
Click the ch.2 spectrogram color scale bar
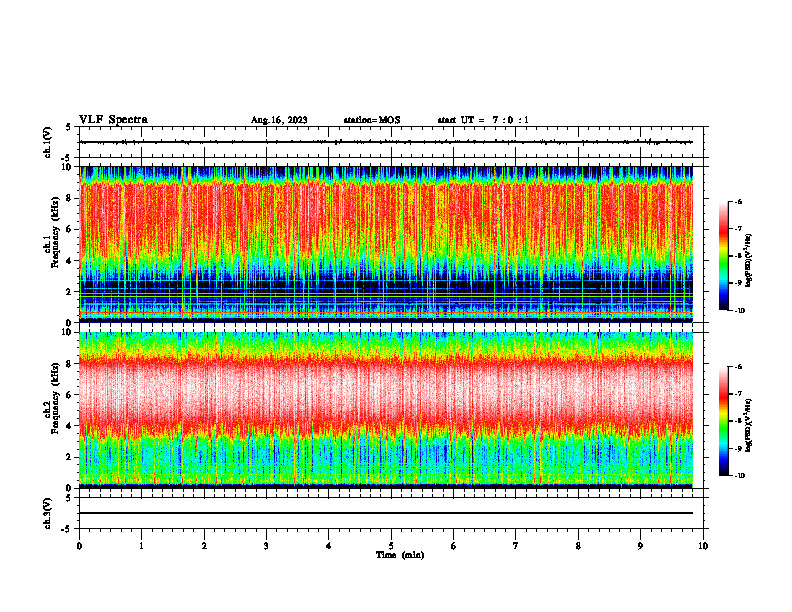click(x=723, y=421)
